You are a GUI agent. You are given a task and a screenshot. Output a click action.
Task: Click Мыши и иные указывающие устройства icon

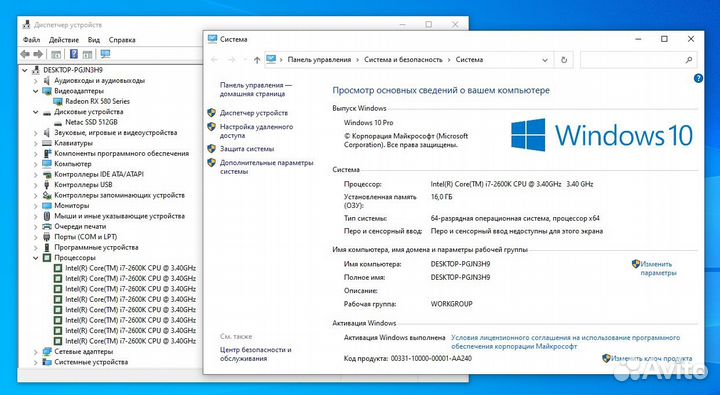point(47,216)
